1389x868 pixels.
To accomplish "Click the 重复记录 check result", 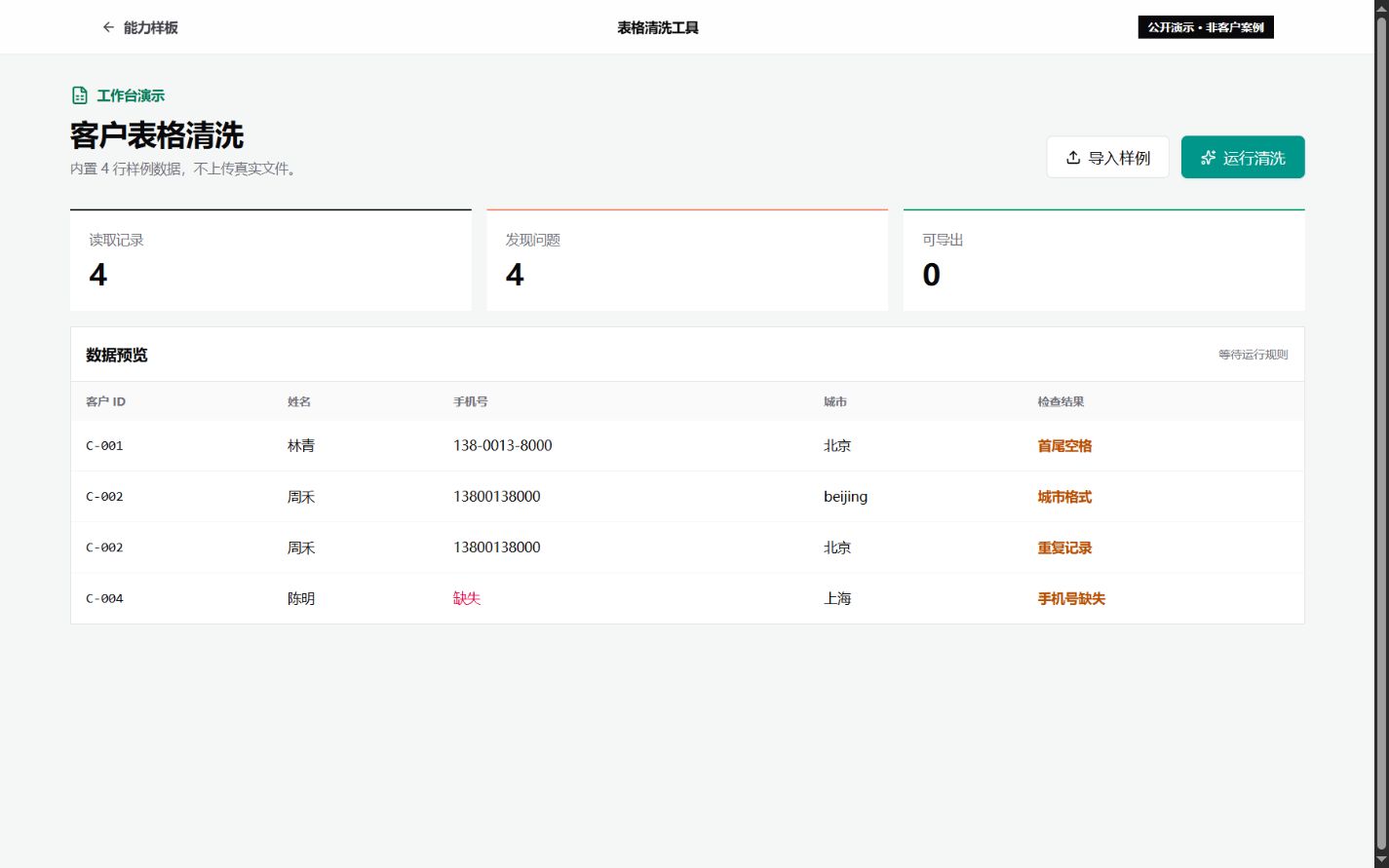I will (1064, 547).
